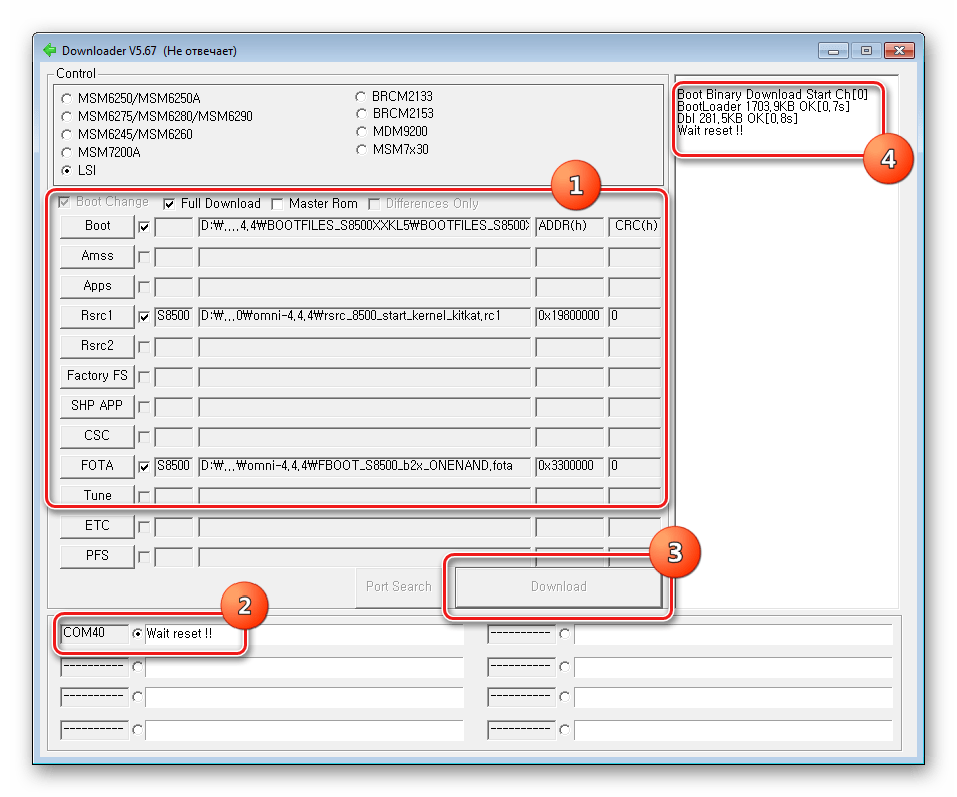Viewport: 957px width, 797px height.
Task: Check the ETC row checkbox
Action: (144, 527)
